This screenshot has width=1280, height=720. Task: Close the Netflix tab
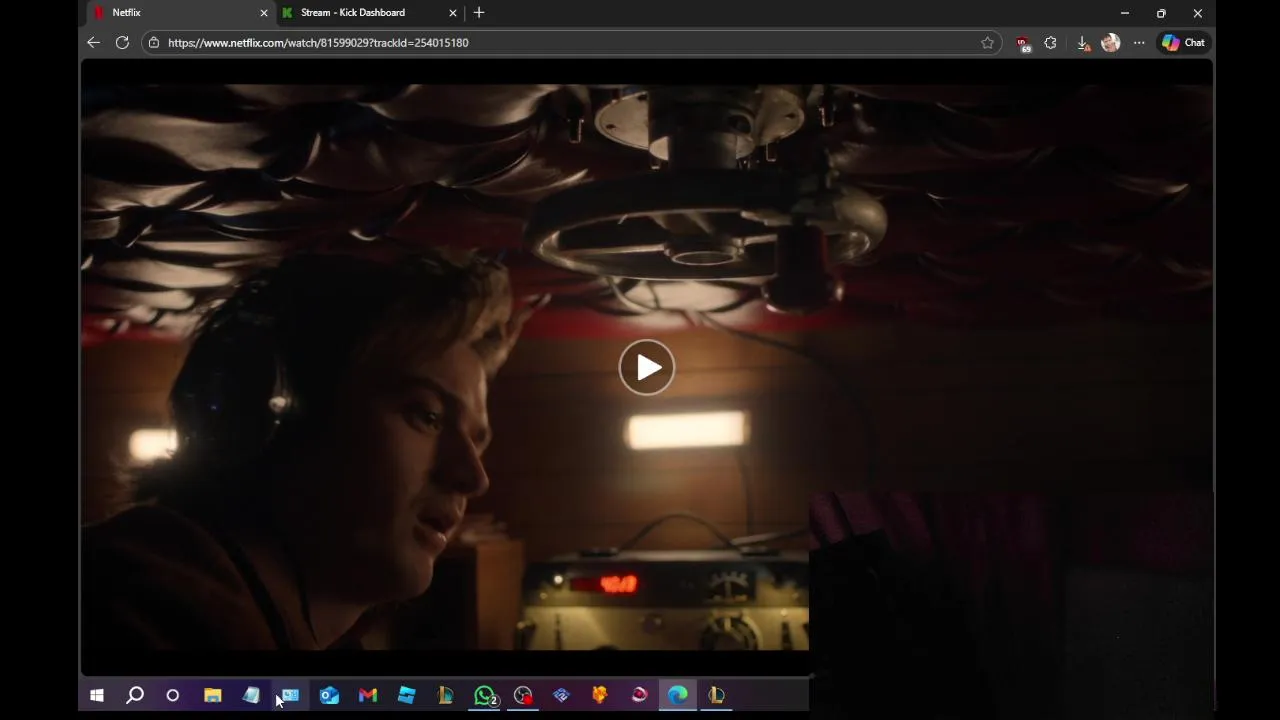[264, 13]
